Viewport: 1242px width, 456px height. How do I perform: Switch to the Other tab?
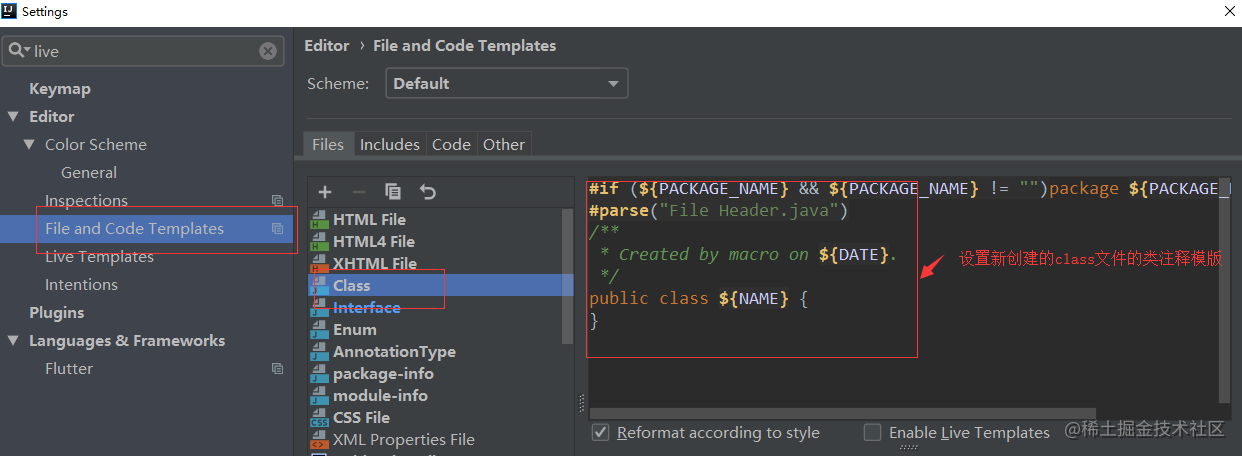pos(504,144)
